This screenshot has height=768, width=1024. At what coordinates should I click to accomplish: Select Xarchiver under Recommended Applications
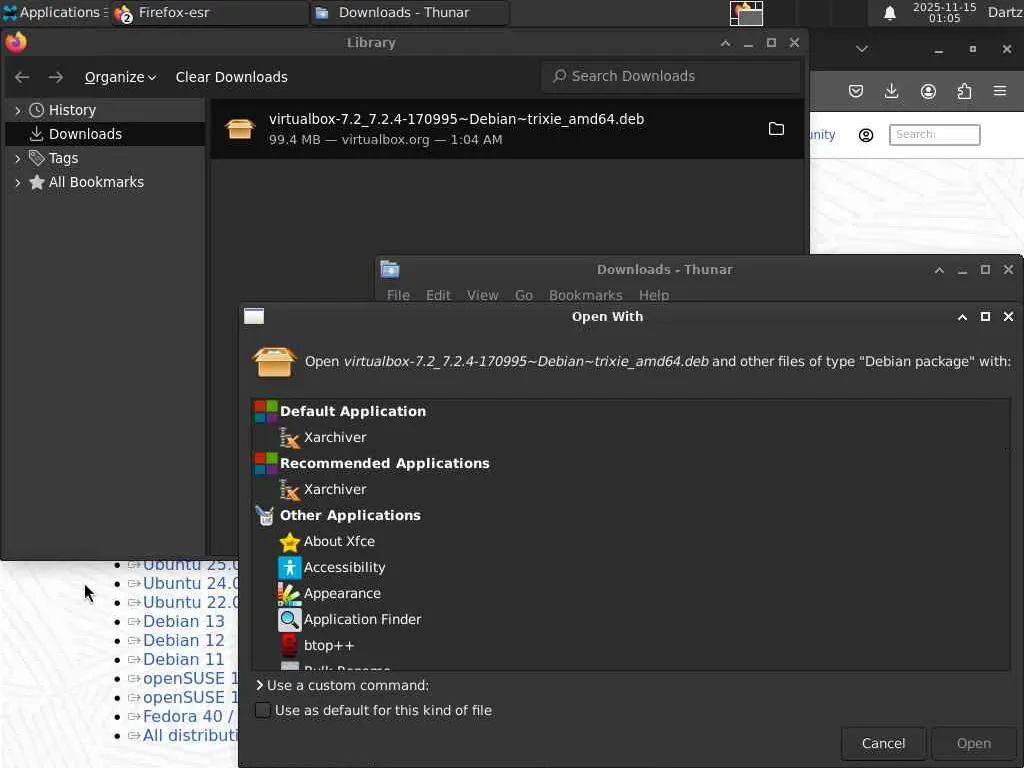coord(335,490)
